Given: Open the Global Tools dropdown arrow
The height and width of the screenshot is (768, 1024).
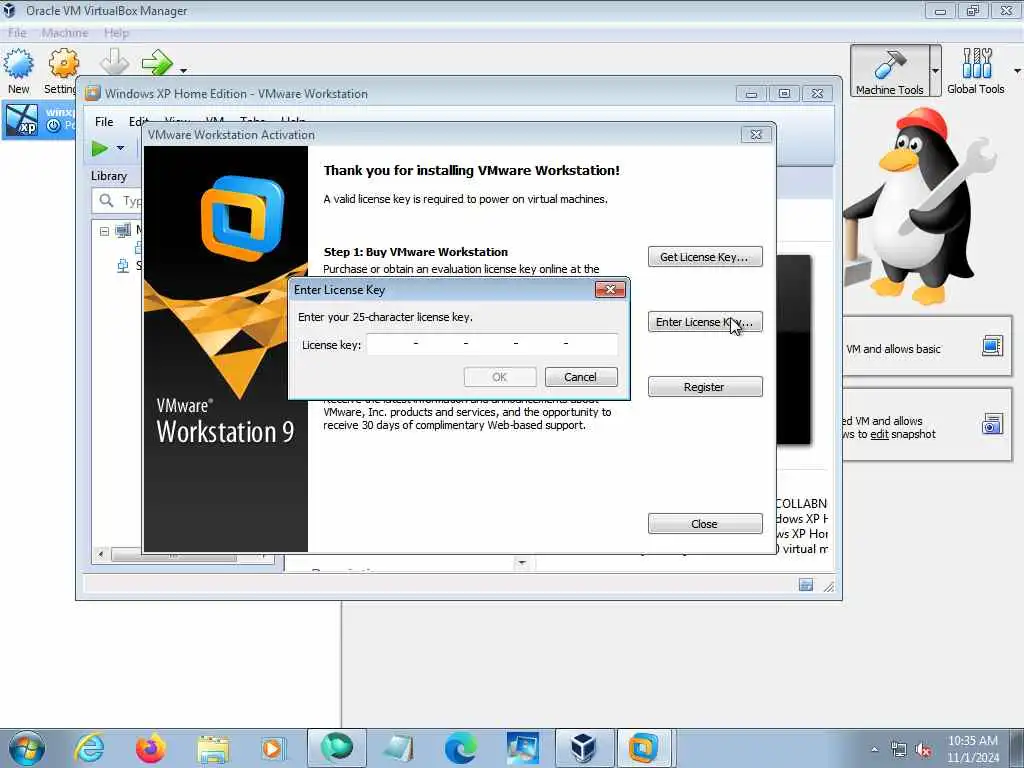Looking at the screenshot, I should pyautogui.click(x=1017, y=71).
